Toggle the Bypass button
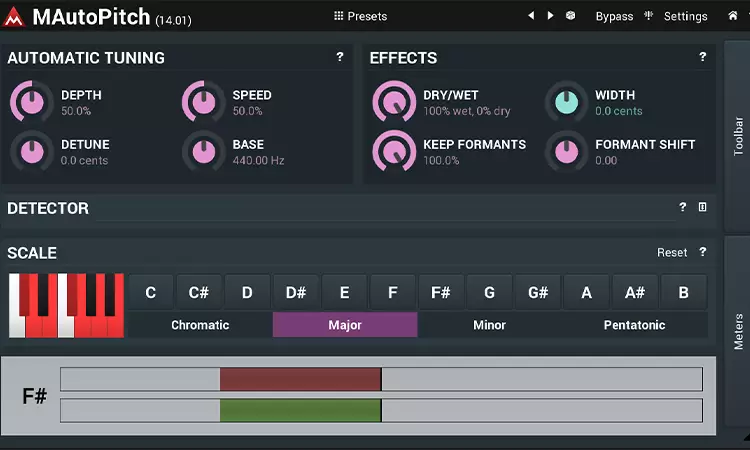750x450 pixels. (x=614, y=16)
